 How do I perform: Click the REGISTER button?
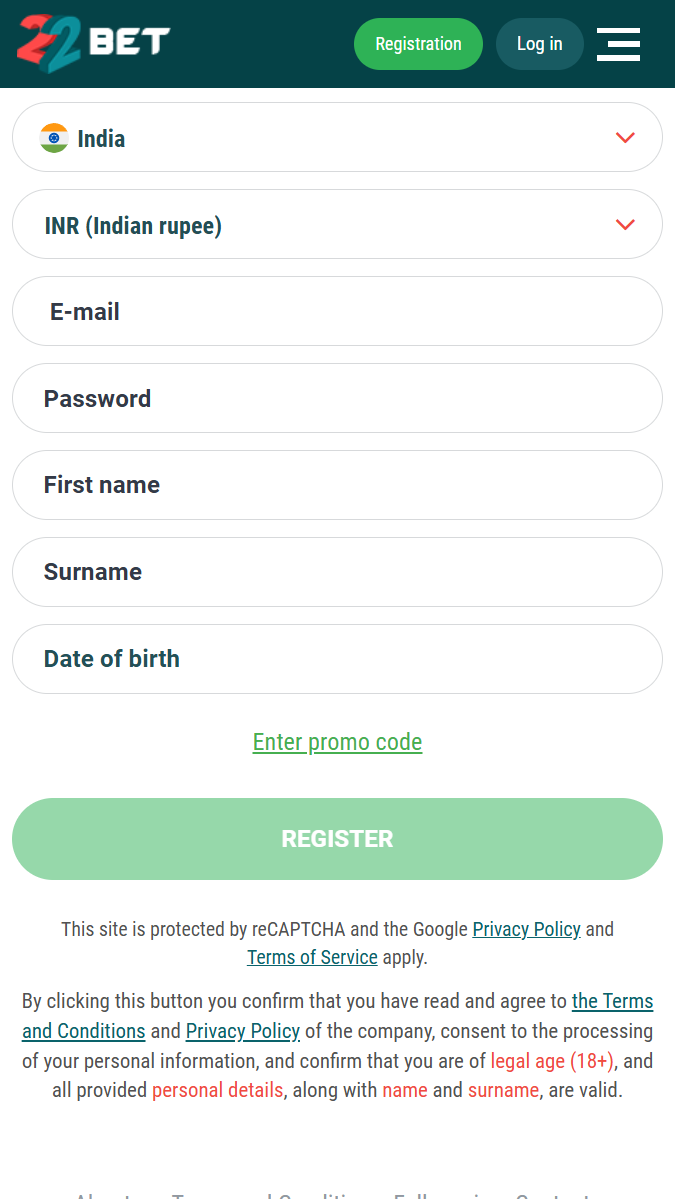tap(337, 839)
